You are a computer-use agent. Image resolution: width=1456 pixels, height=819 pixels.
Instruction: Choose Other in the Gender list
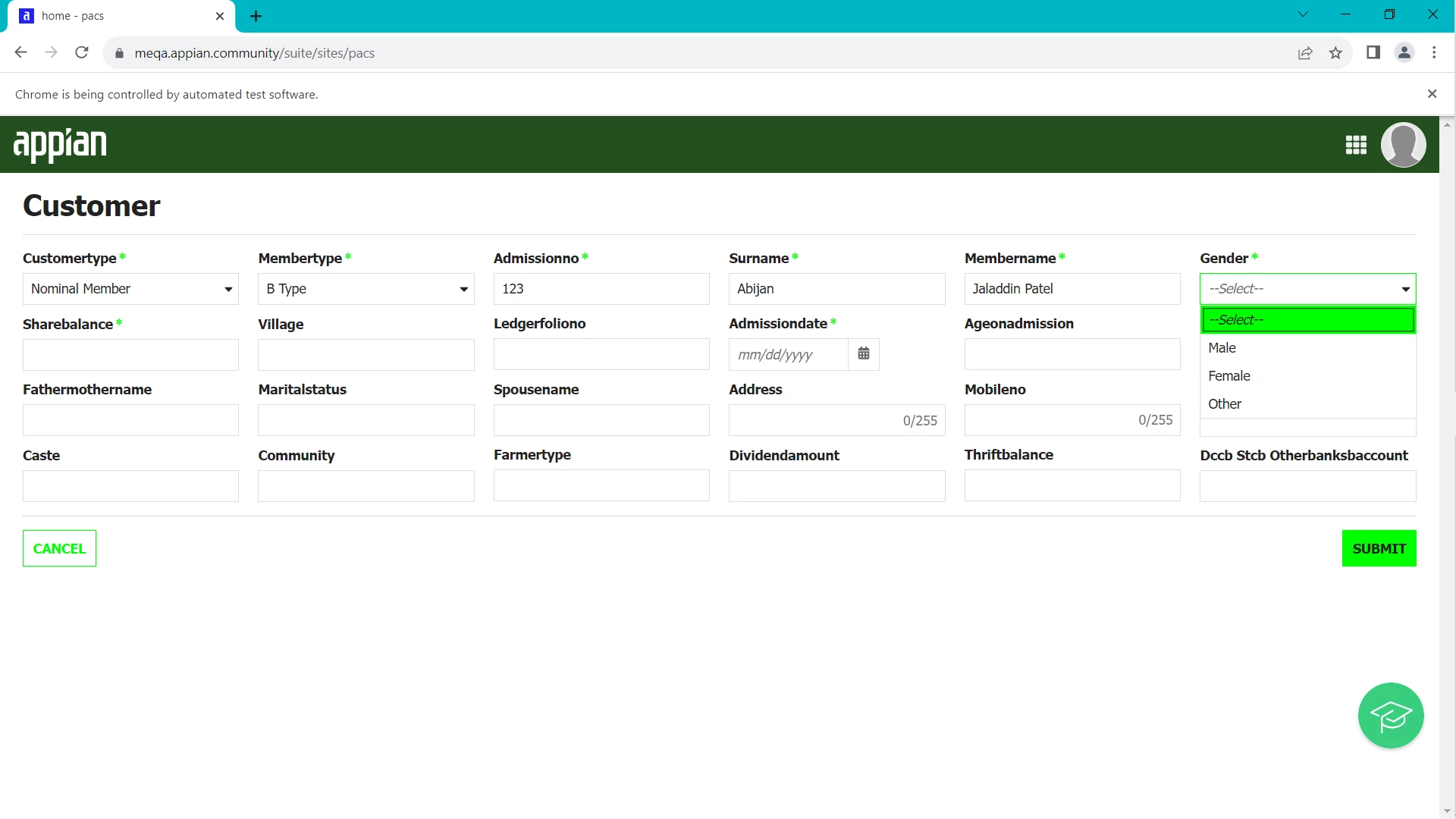tap(1307, 404)
